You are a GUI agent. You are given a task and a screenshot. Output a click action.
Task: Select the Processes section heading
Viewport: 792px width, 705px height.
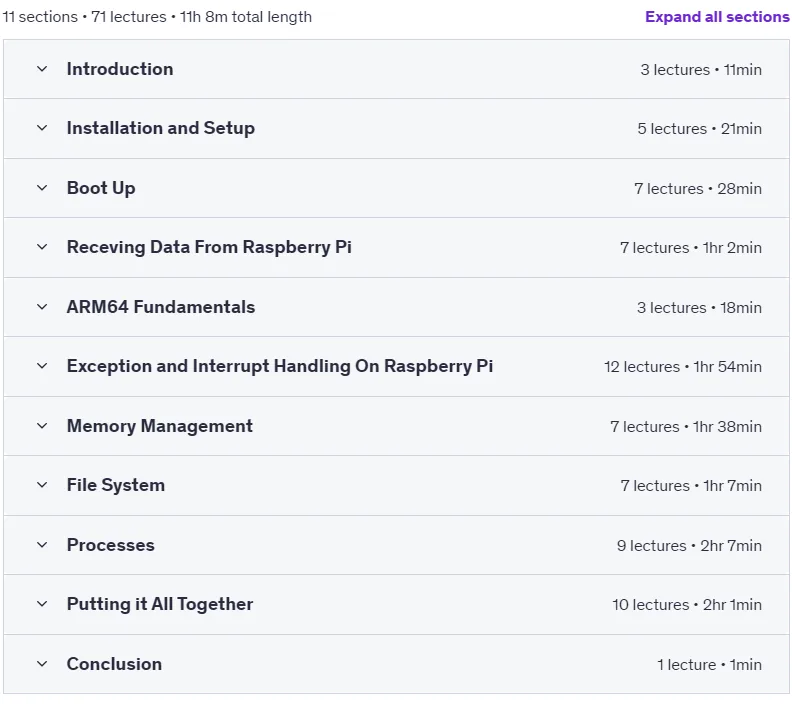pyautogui.click(x=111, y=545)
